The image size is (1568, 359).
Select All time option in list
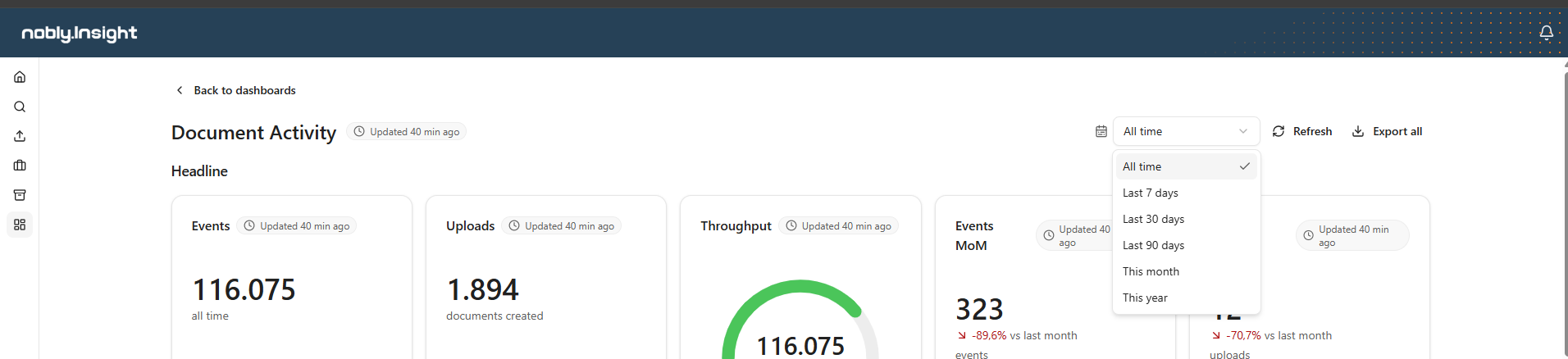click(1186, 166)
